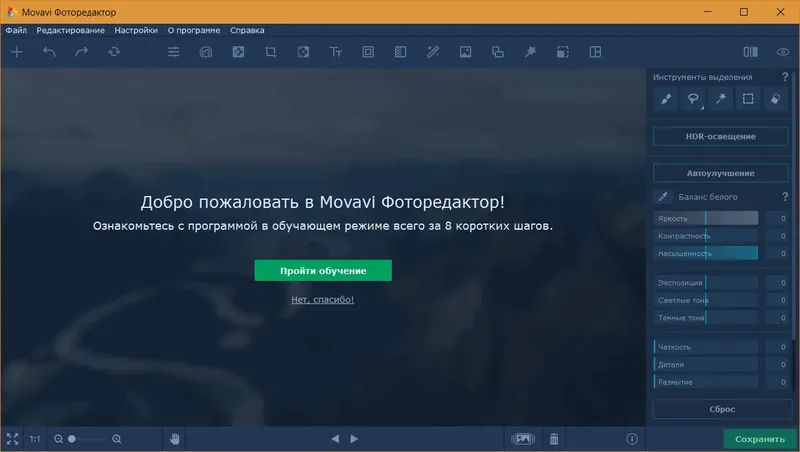The width and height of the screenshot is (800, 452).
Task: Go to next photo arrow
Action: (354, 439)
